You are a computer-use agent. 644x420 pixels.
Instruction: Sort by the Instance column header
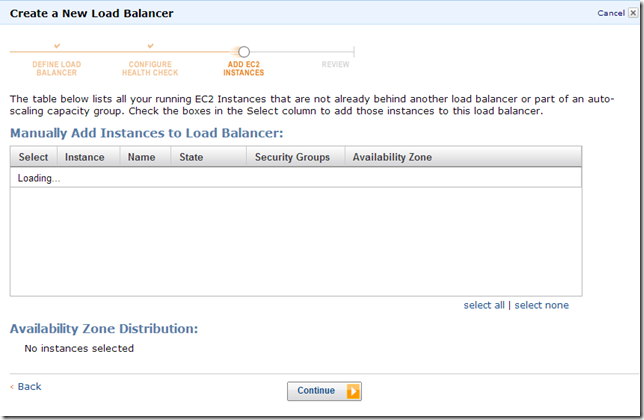click(88, 157)
